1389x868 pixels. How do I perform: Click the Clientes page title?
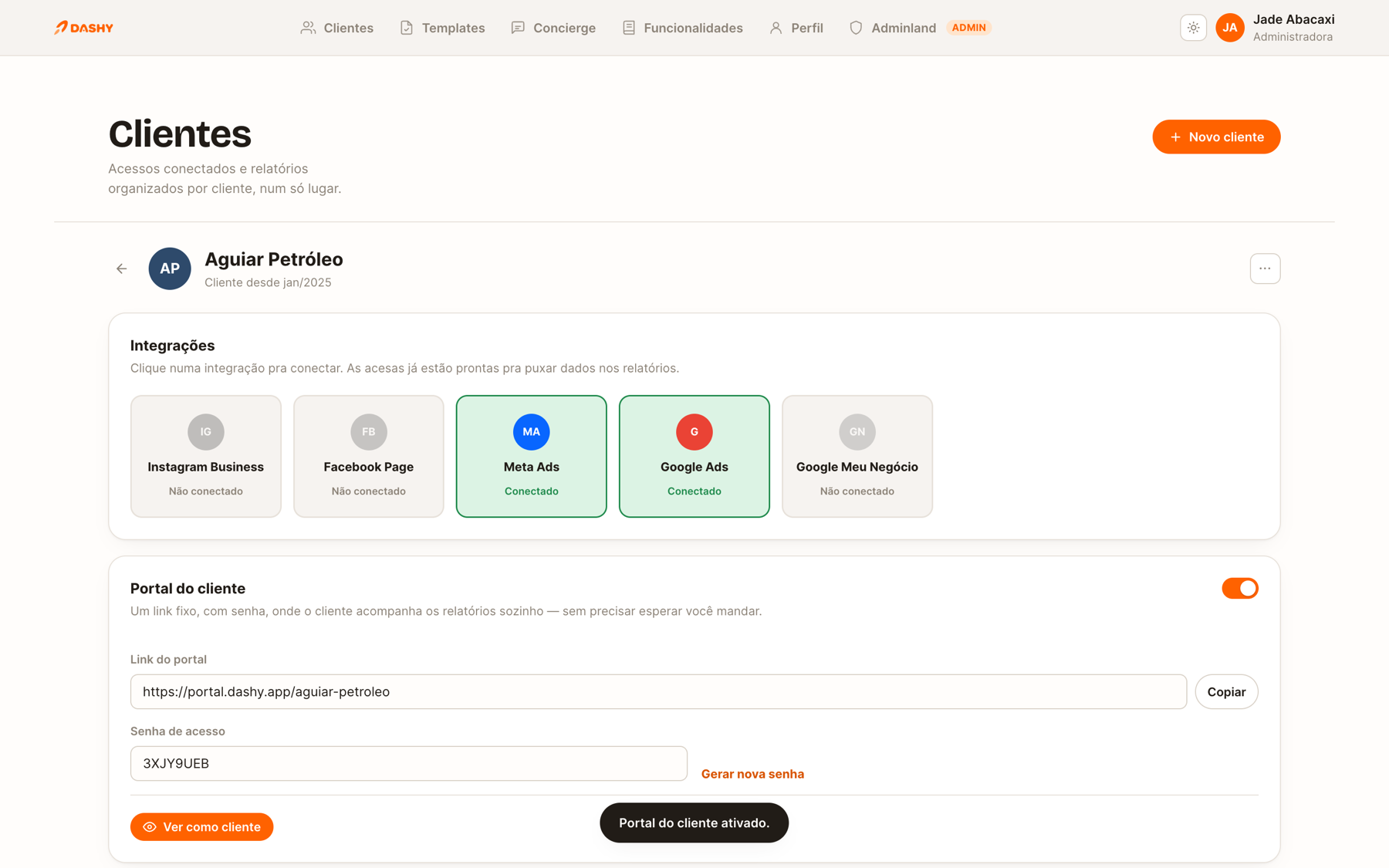[180, 133]
